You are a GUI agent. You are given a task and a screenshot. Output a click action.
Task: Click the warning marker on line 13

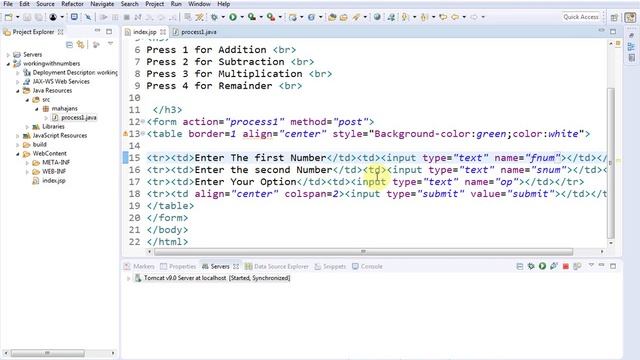point(125,133)
